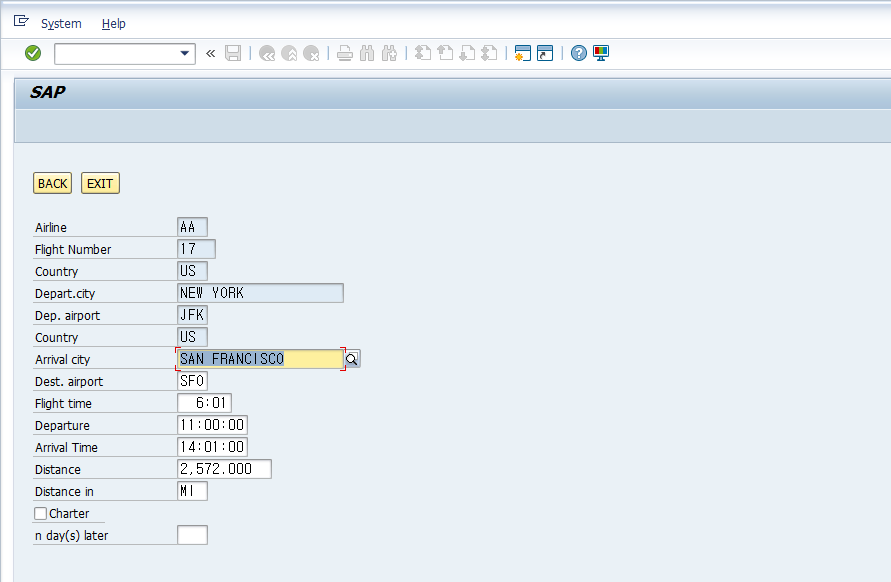
Task: Click the Airline label
Action: coord(51,228)
